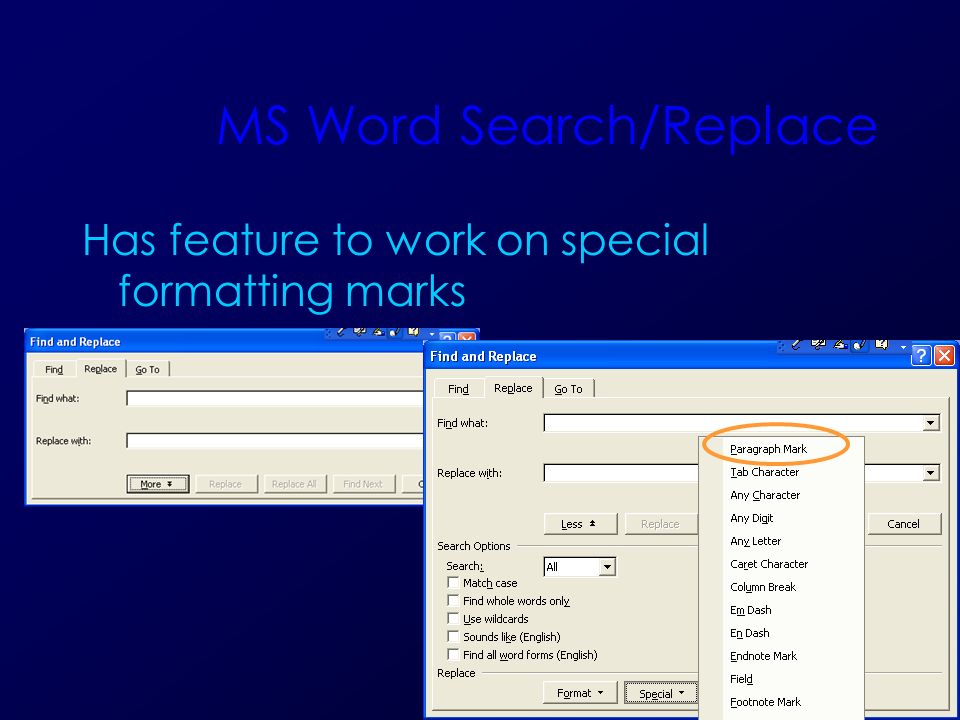Insert Column Break from the Special menu

point(763,587)
